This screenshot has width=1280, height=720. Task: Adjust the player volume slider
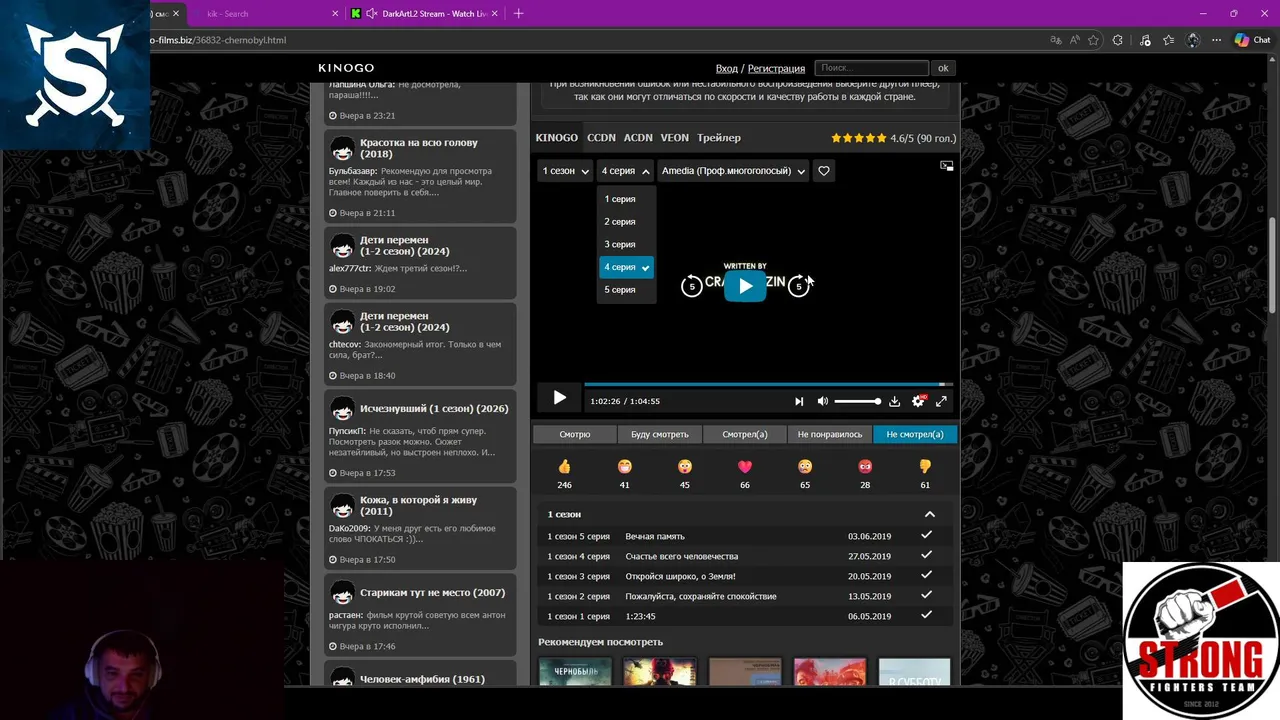coord(857,401)
